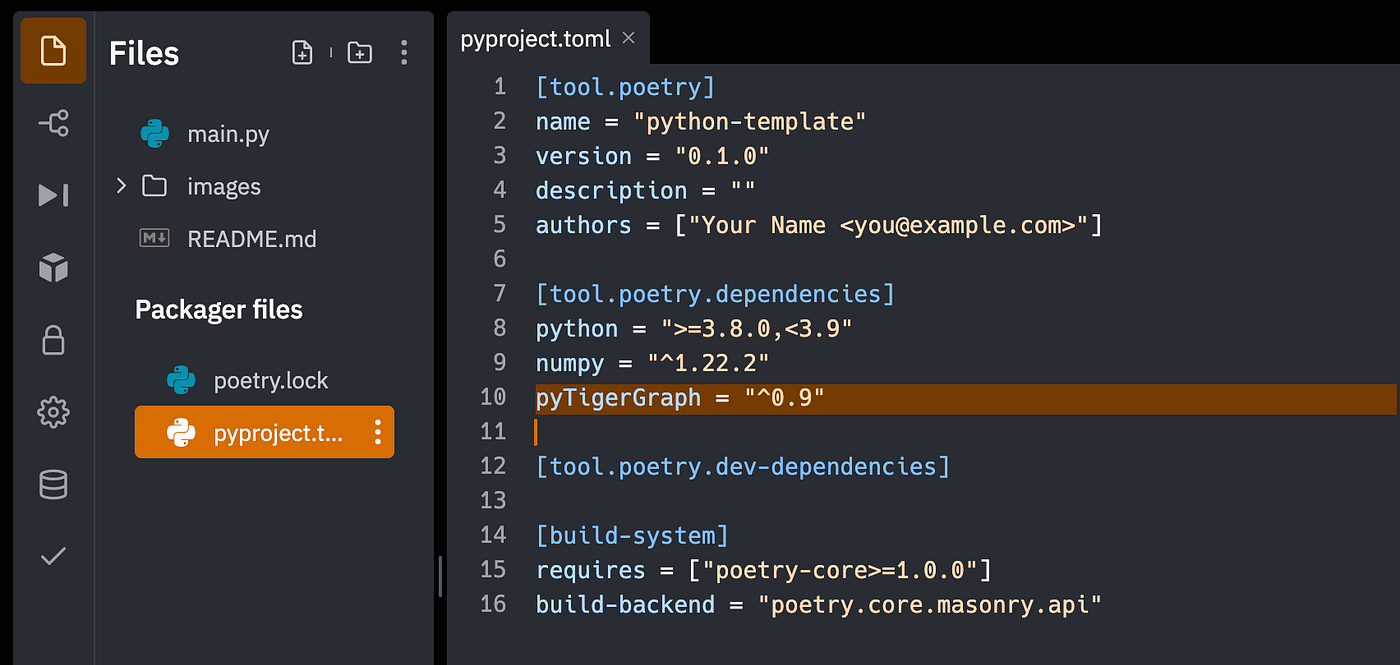Open the Settings panel
The width and height of the screenshot is (1400, 665).
[53, 412]
